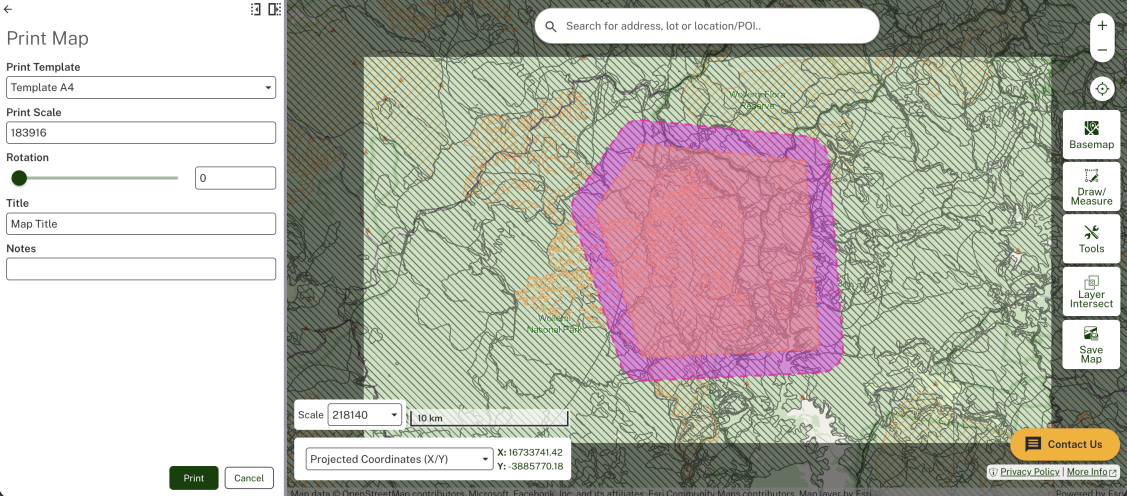This screenshot has width=1127, height=496.
Task: Click the split-panel collapse icon
Action: 274,9
